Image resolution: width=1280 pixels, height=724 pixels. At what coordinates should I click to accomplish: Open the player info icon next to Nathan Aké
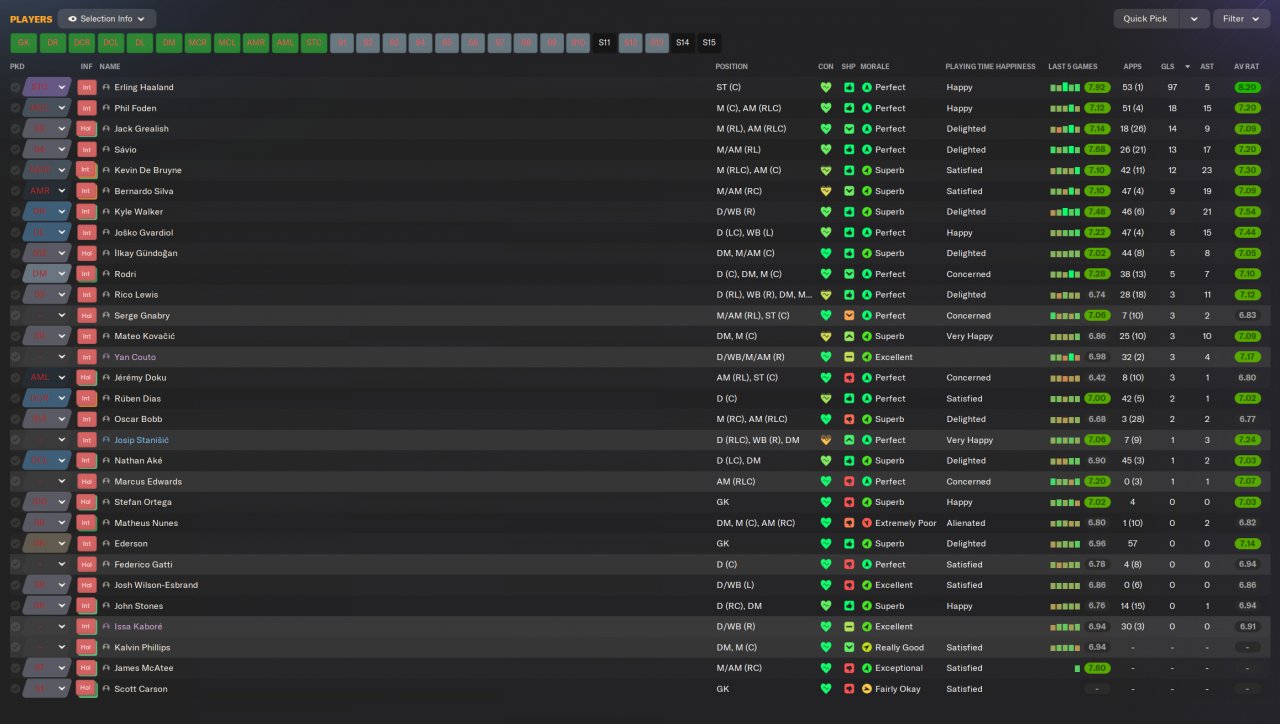pos(106,461)
